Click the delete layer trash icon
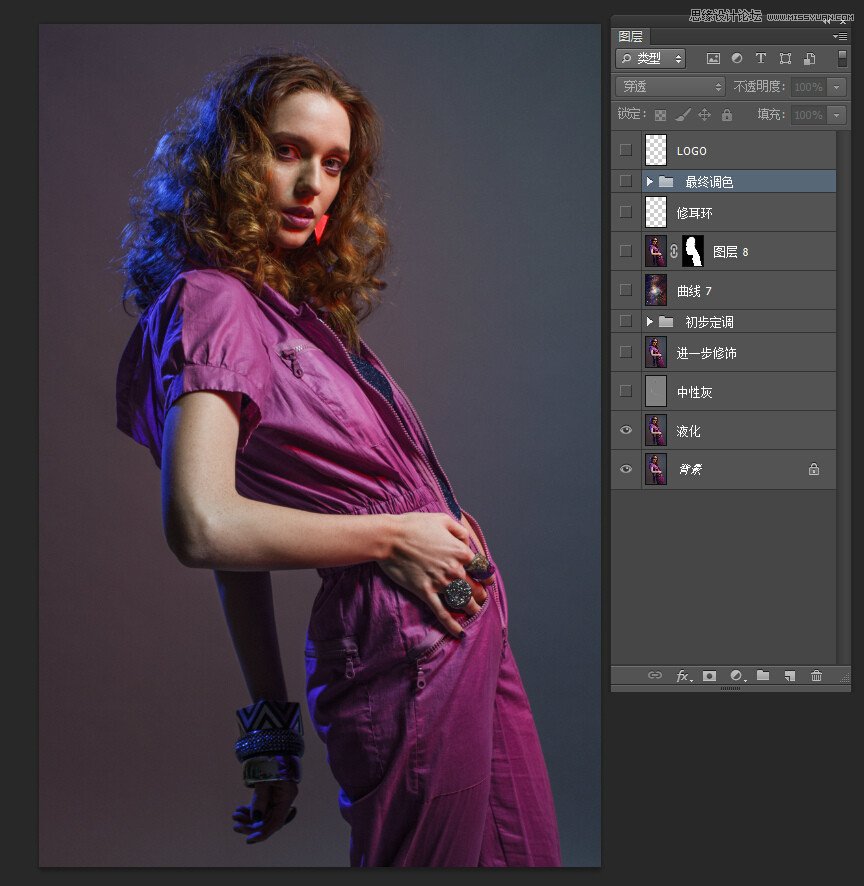 816,676
